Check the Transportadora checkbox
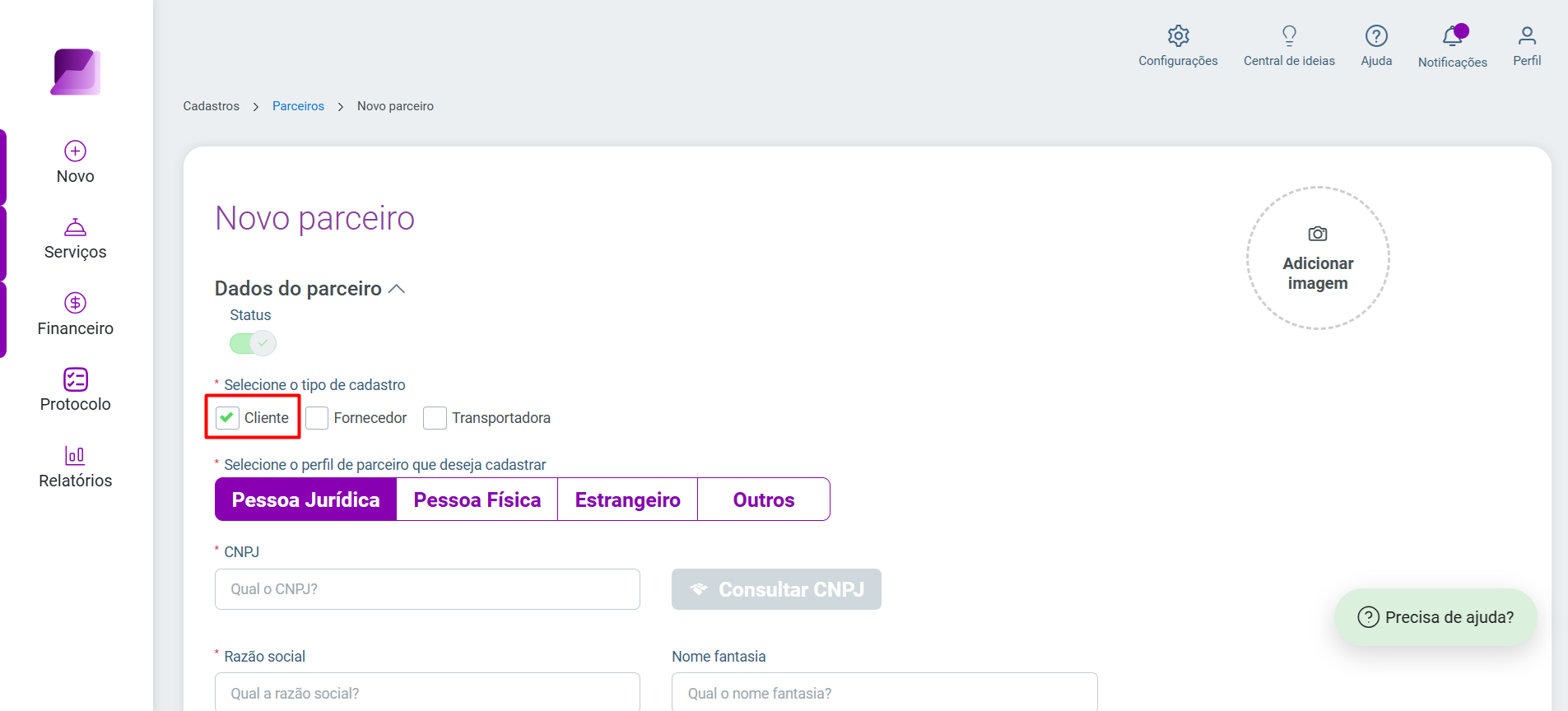The height and width of the screenshot is (711, 1568). pos(435,418)
